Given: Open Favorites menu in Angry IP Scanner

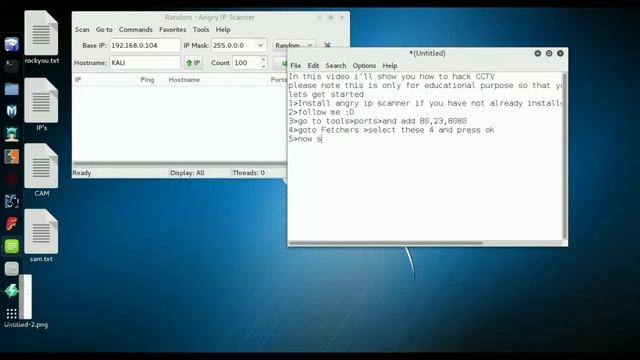Looking at the screenshot, I should (x=173, y=30).
